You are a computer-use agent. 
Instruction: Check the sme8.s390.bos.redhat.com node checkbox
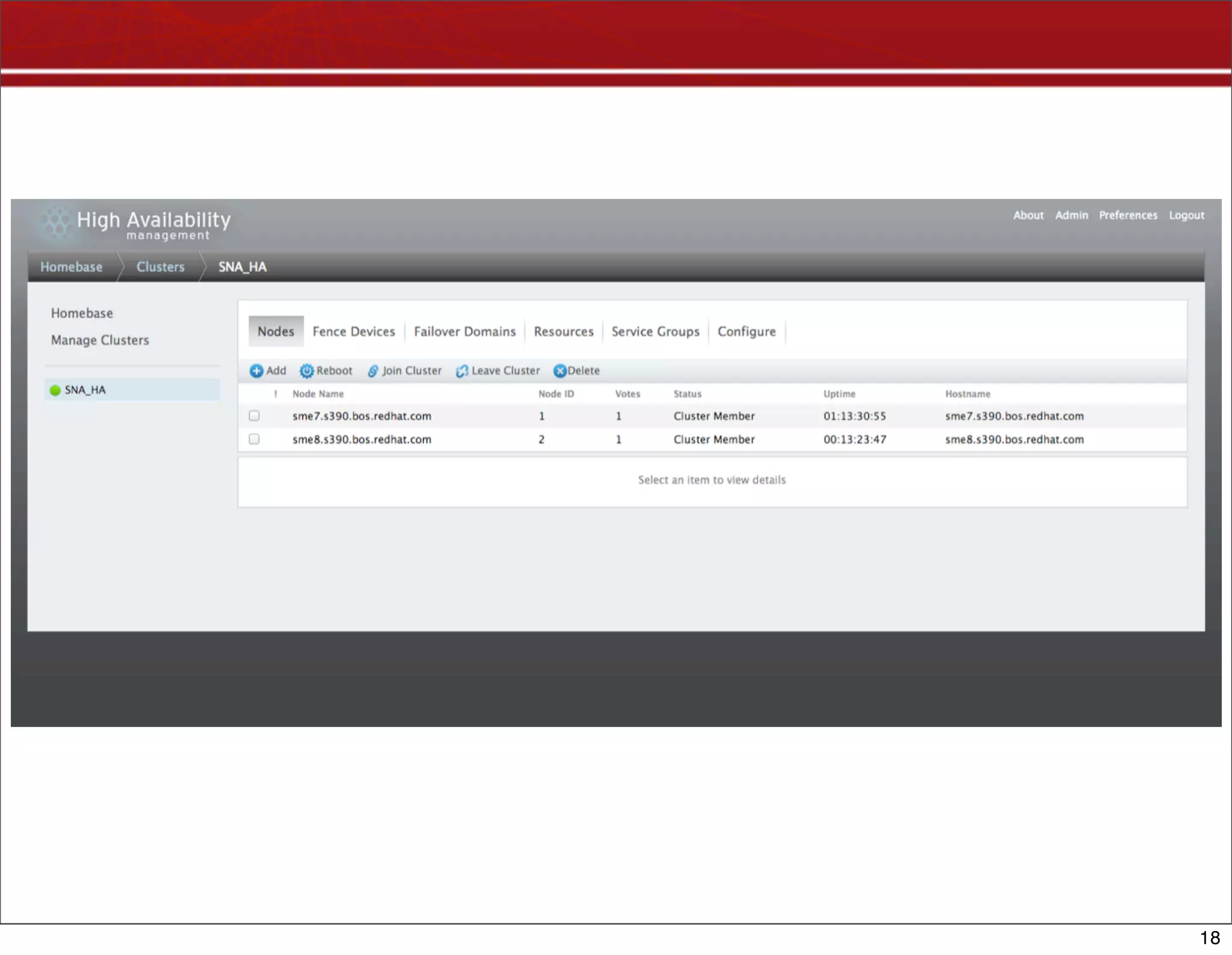(x=254, y=439)
